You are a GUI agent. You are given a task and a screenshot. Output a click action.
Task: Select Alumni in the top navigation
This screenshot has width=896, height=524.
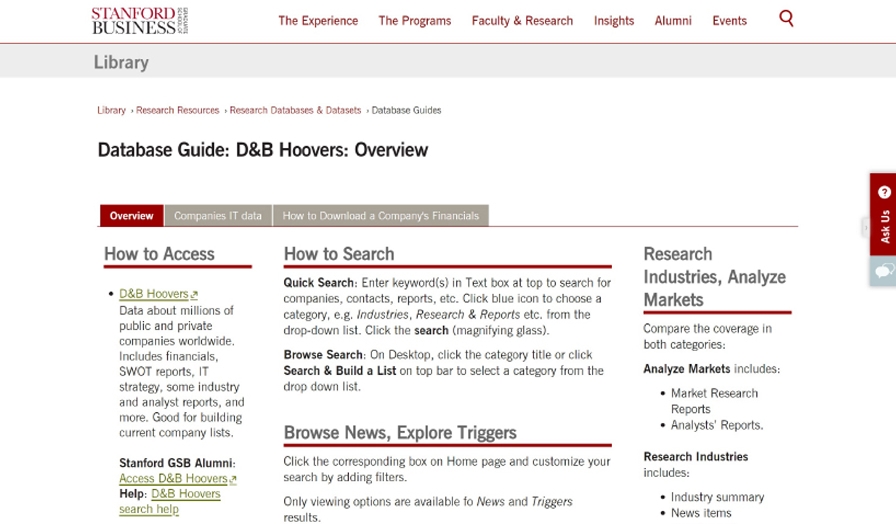[673, 21]
